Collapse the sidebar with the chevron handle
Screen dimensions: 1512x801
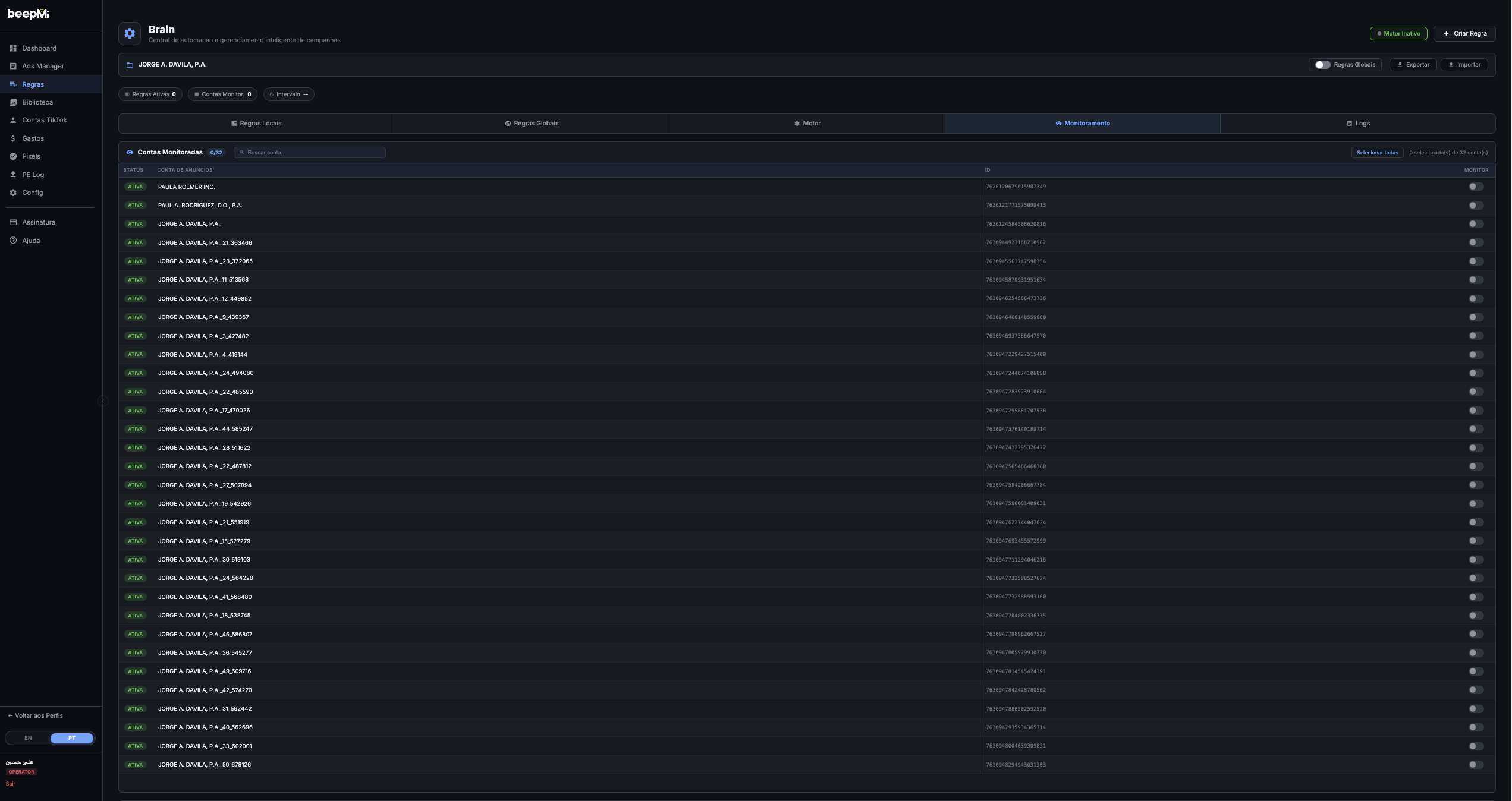click(x=102, y=401)
